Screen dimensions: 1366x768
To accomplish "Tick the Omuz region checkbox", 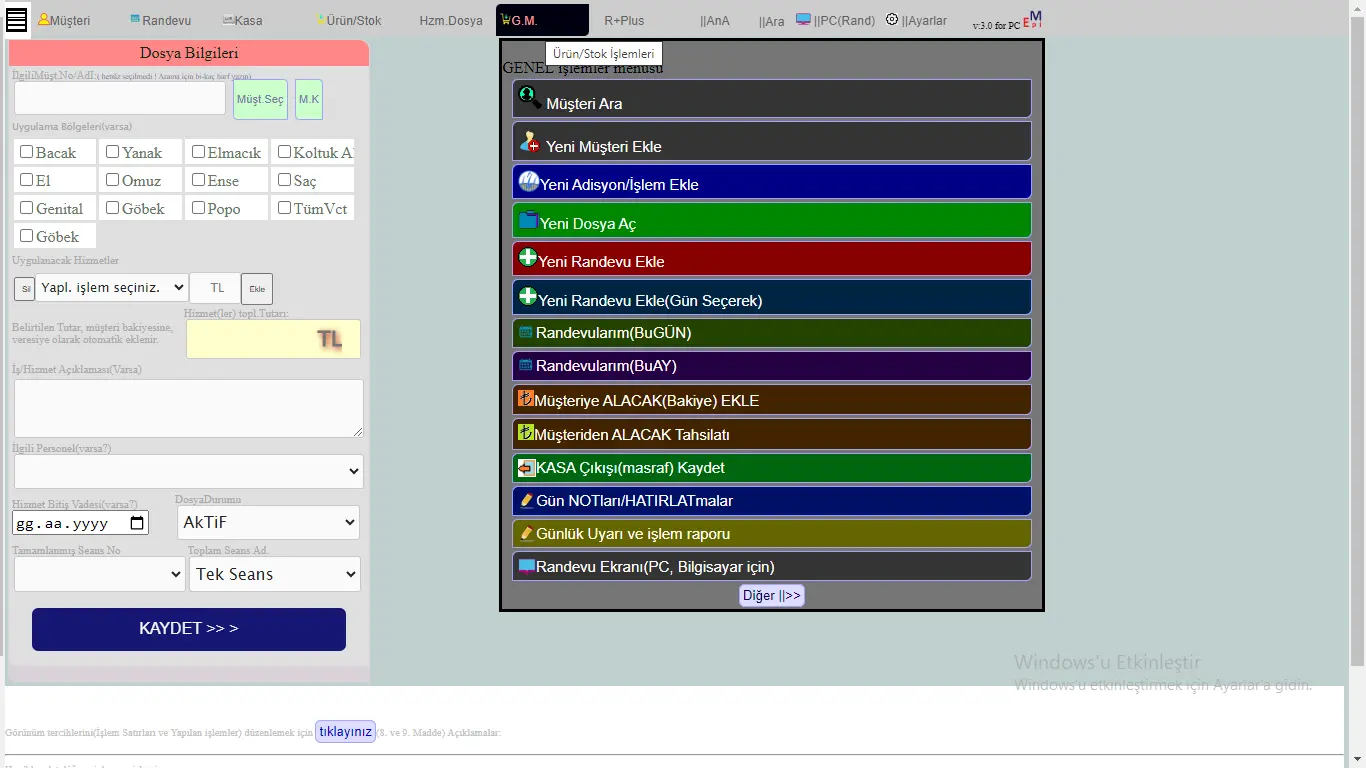I will [x=113, y=180].
